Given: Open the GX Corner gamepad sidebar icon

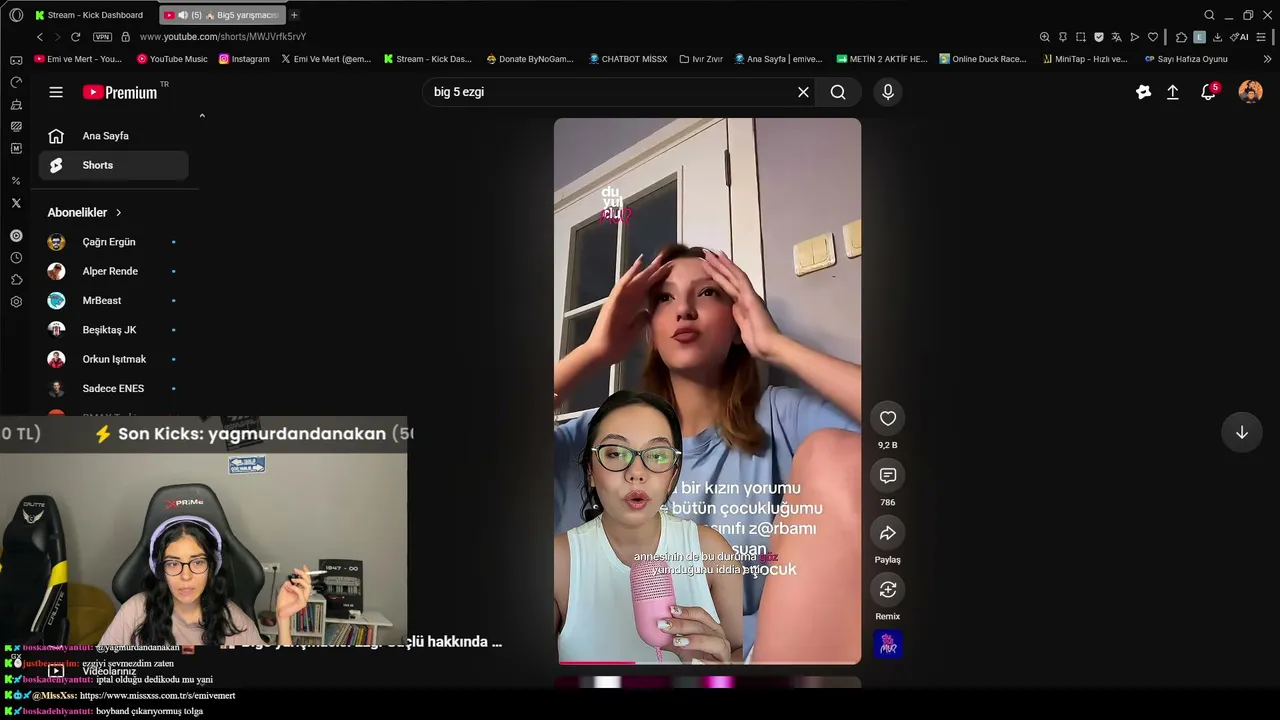Looking at the screenshot, I should 16,60.
